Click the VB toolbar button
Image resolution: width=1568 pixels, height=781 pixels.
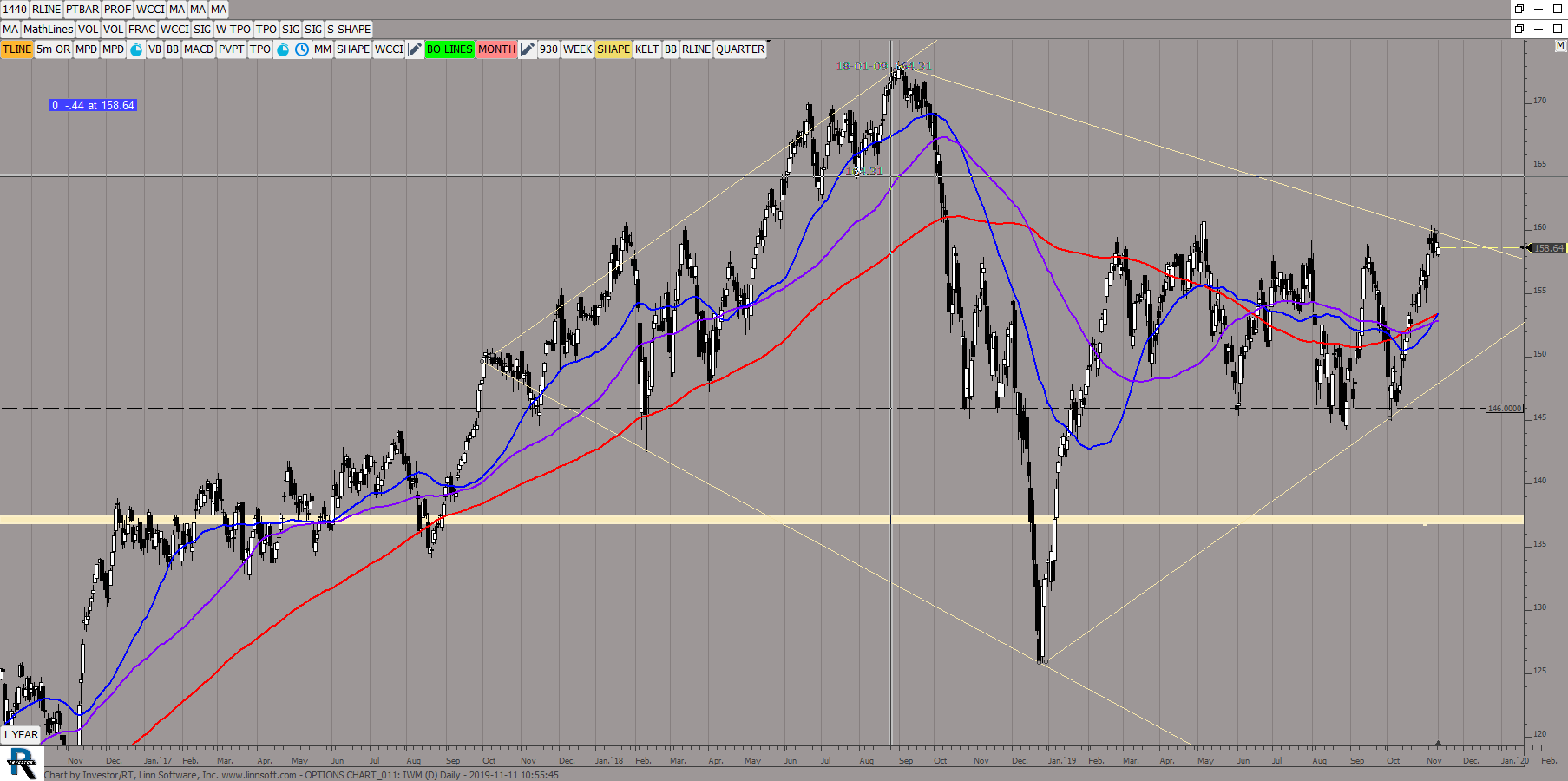point(154,49)
